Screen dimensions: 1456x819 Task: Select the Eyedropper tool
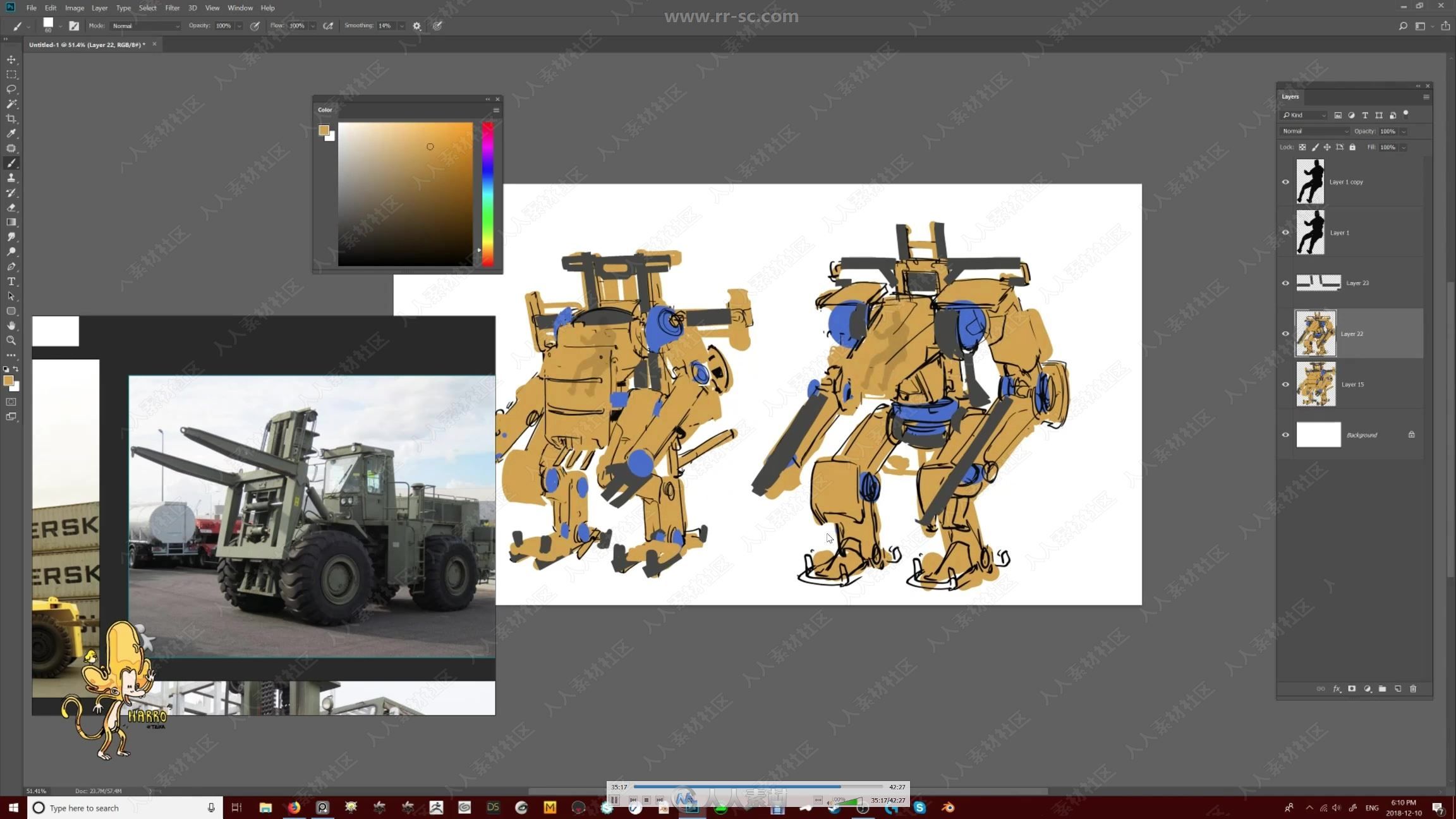(x=11, y=133)
